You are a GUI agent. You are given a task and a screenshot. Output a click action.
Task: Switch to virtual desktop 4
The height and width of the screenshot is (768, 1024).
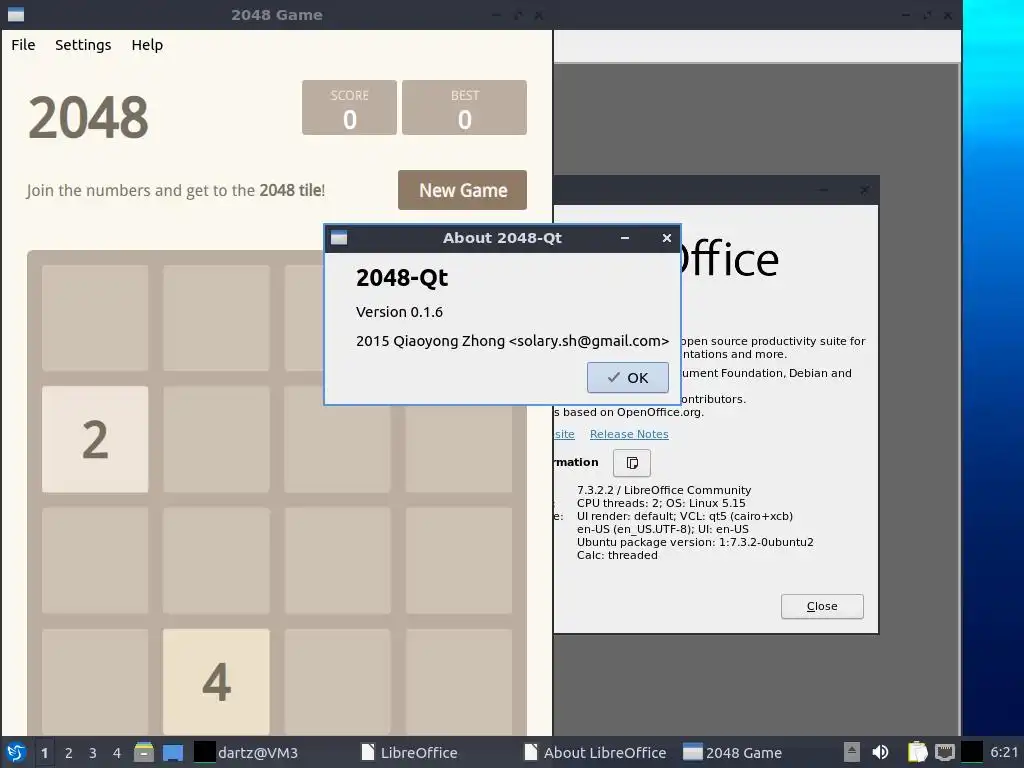pyautogui.click(x=117, y=753)
